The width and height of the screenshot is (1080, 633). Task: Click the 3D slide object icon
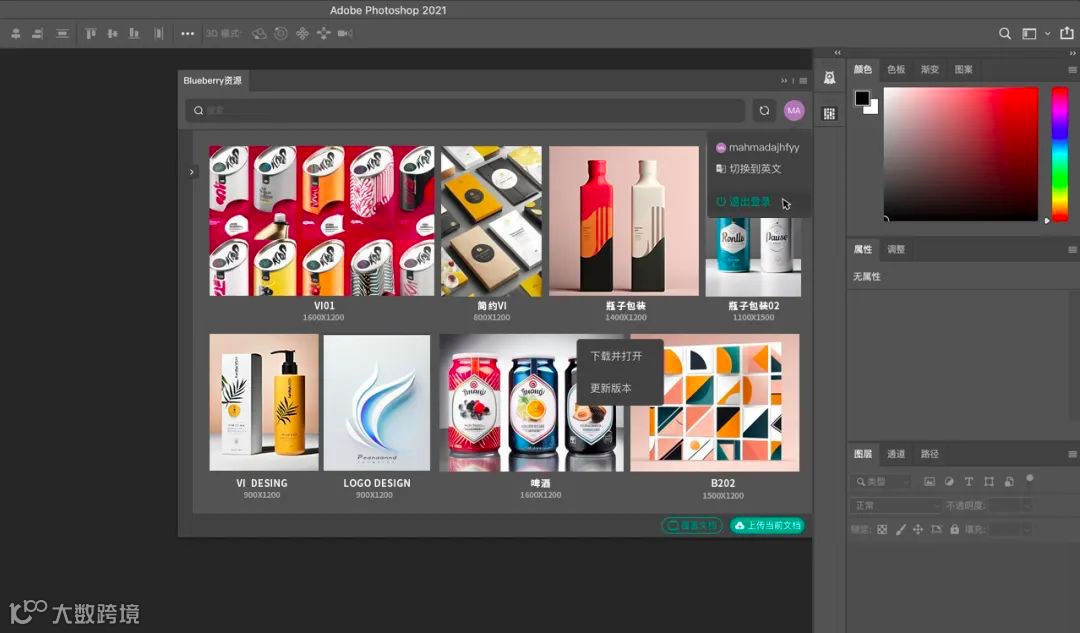(324, 33)
